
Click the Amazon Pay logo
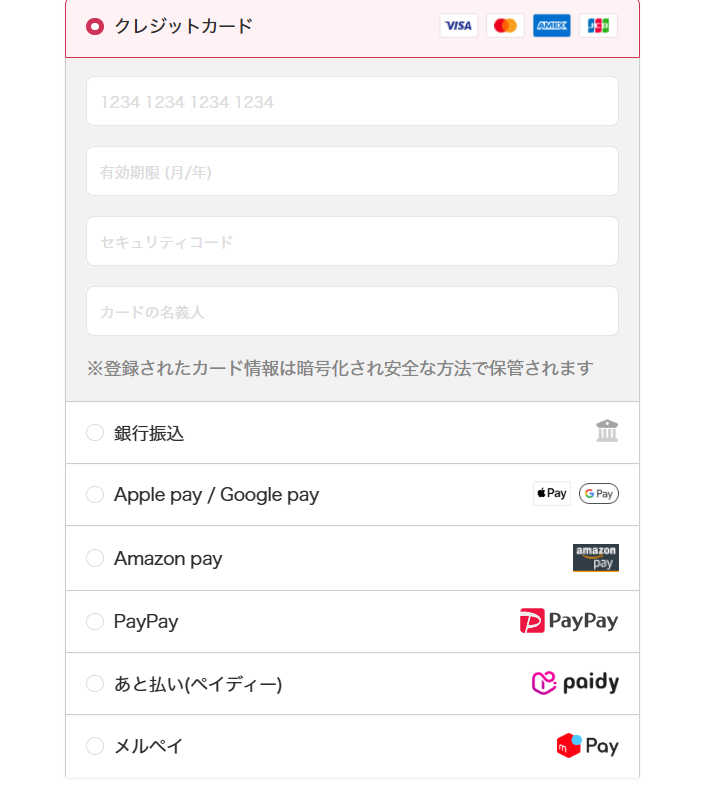[596, 558]
